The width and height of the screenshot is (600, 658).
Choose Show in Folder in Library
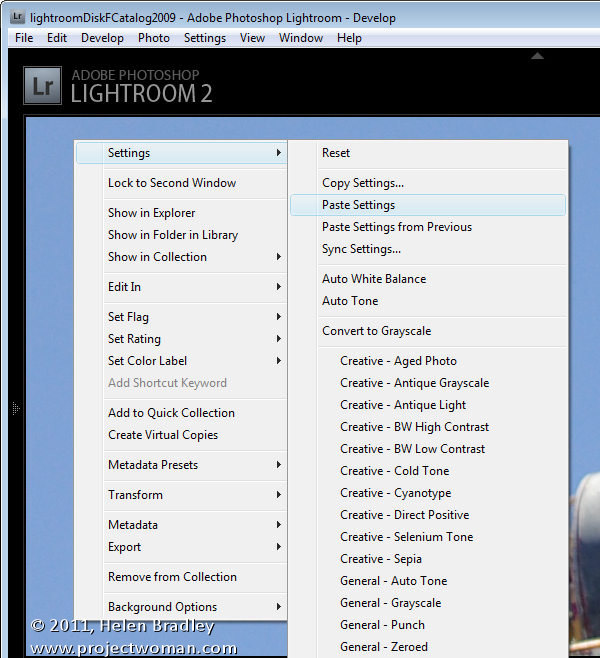pyautogui.click(x=182, y=235)
